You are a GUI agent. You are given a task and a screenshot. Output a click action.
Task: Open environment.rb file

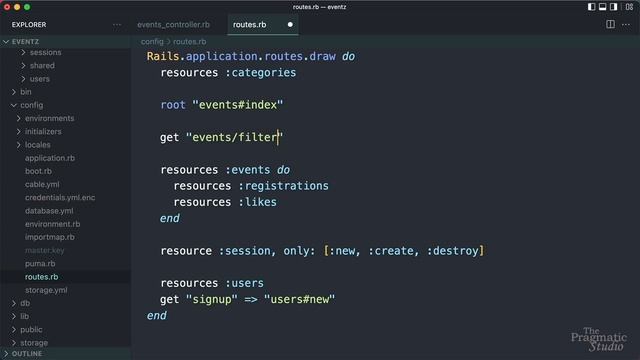point(52,224)
